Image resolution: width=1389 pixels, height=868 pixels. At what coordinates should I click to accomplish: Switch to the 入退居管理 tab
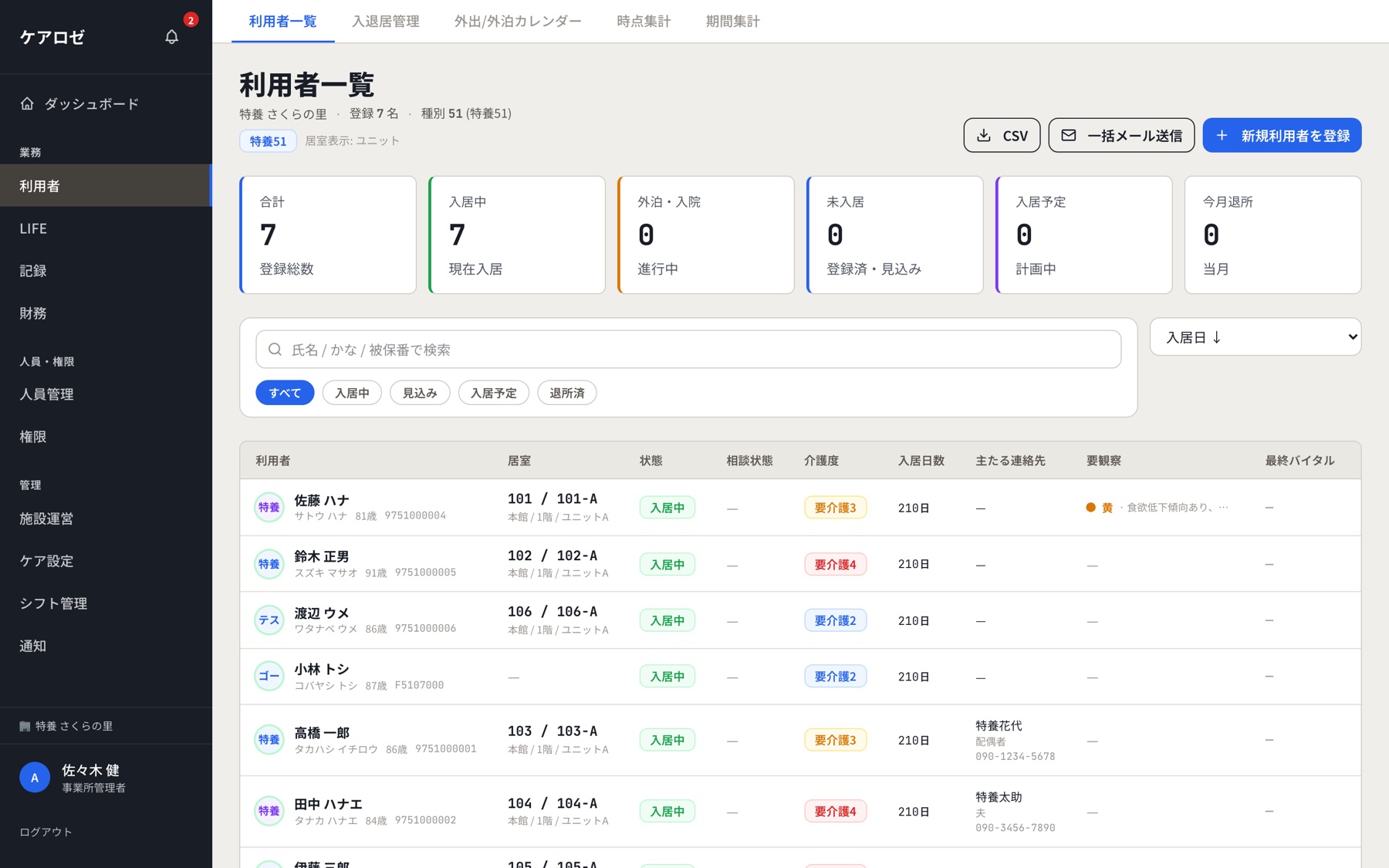tap(385, 22)
